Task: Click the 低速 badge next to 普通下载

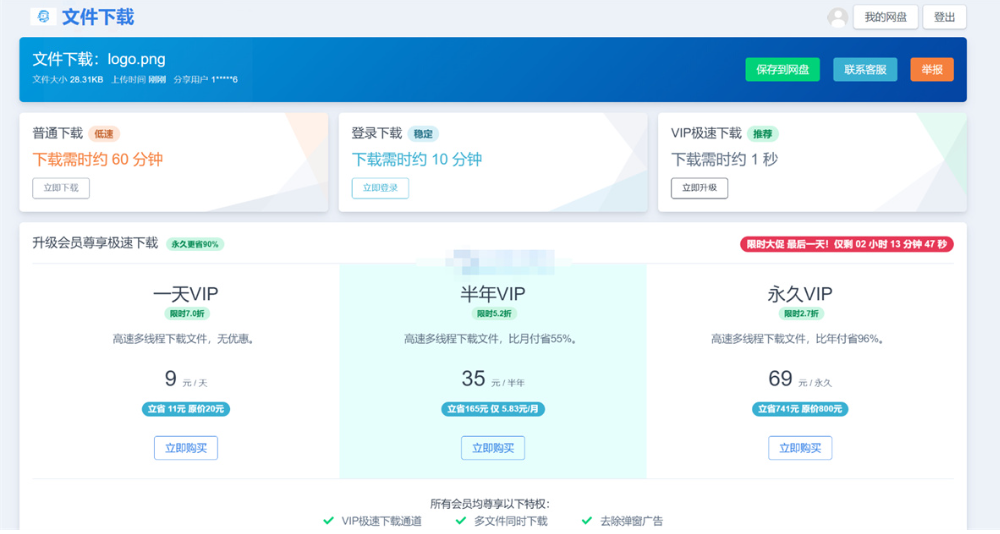Action: click(104, 134)
